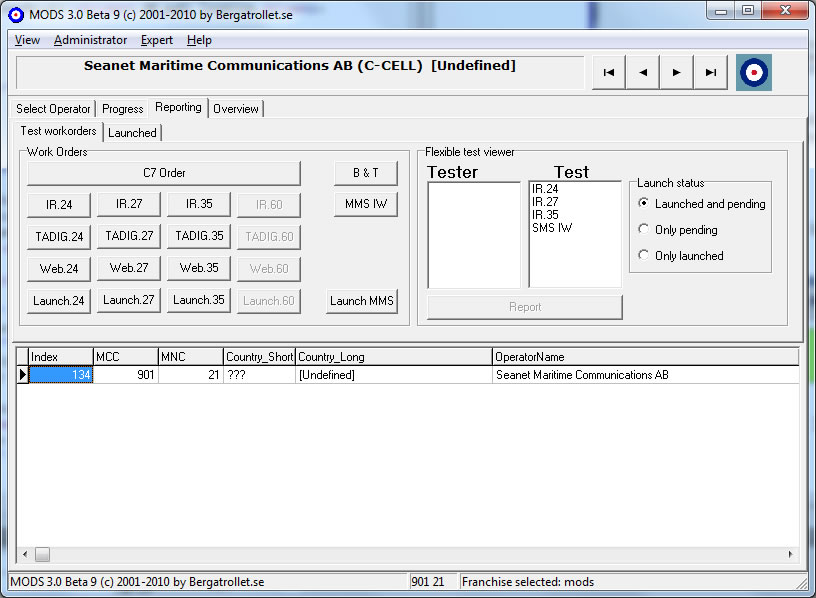The image size is (816, 598).
Task: Click the Launch MMS button
Action: tap(362, 301)
